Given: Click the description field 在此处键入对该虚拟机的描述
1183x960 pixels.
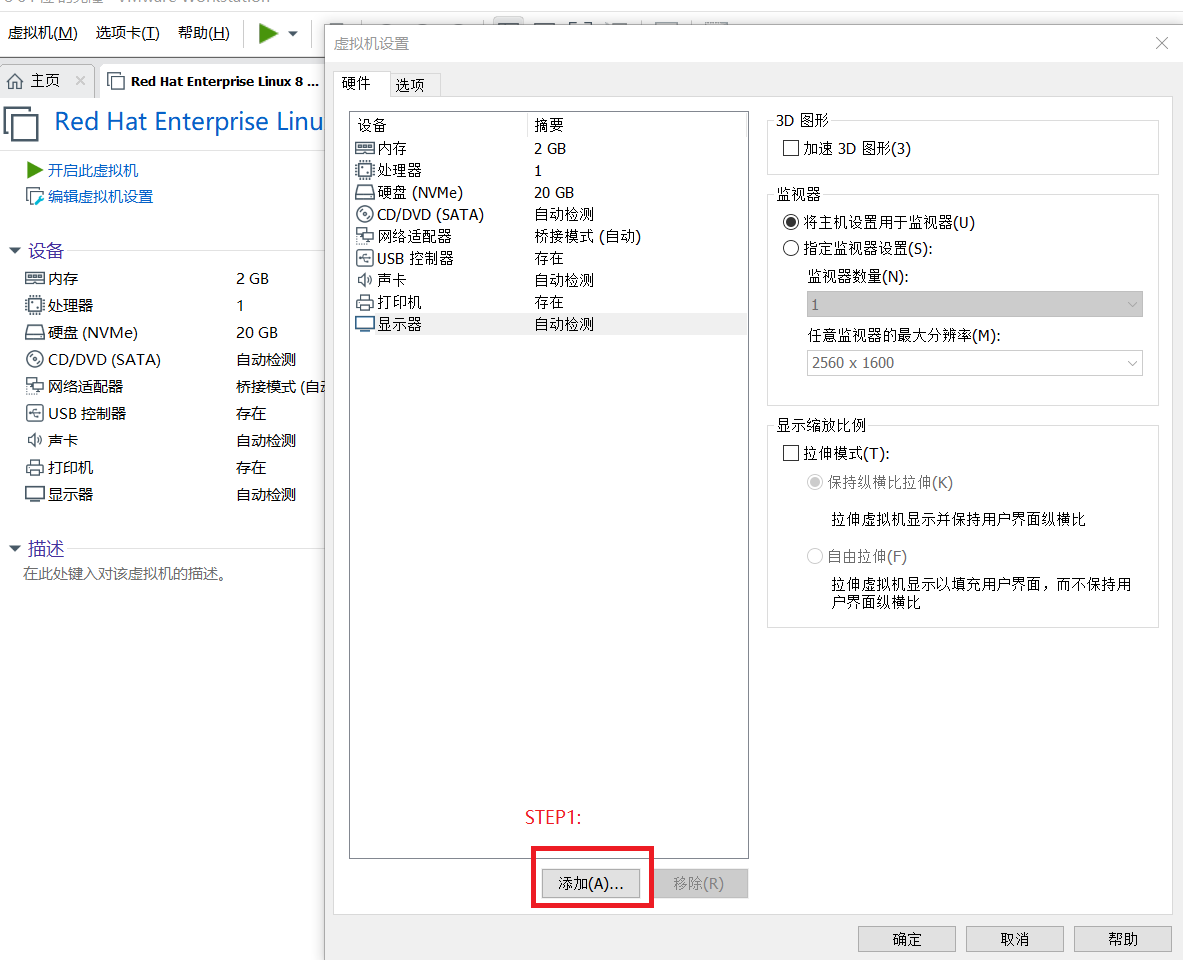Looking at the screenshot, I should pos(125,574).
